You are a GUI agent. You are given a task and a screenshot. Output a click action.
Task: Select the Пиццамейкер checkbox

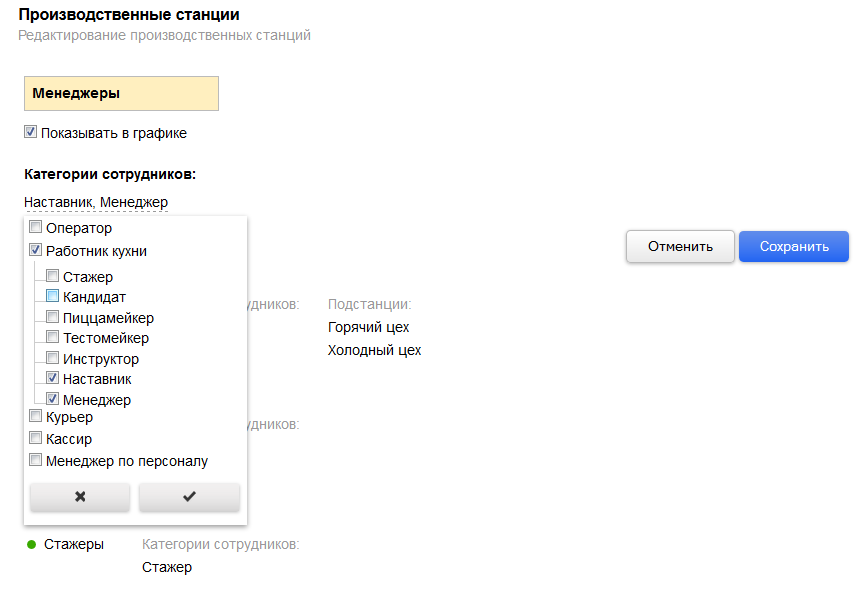pos(53,316)
